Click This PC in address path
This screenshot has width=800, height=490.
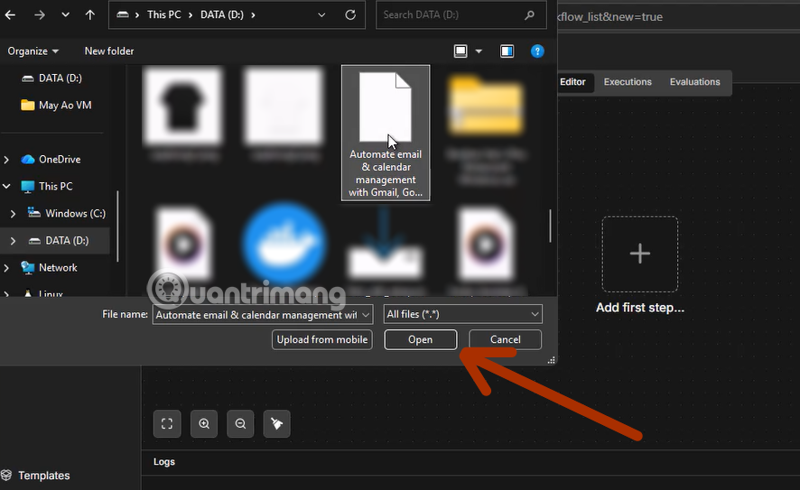click(164, 15)
